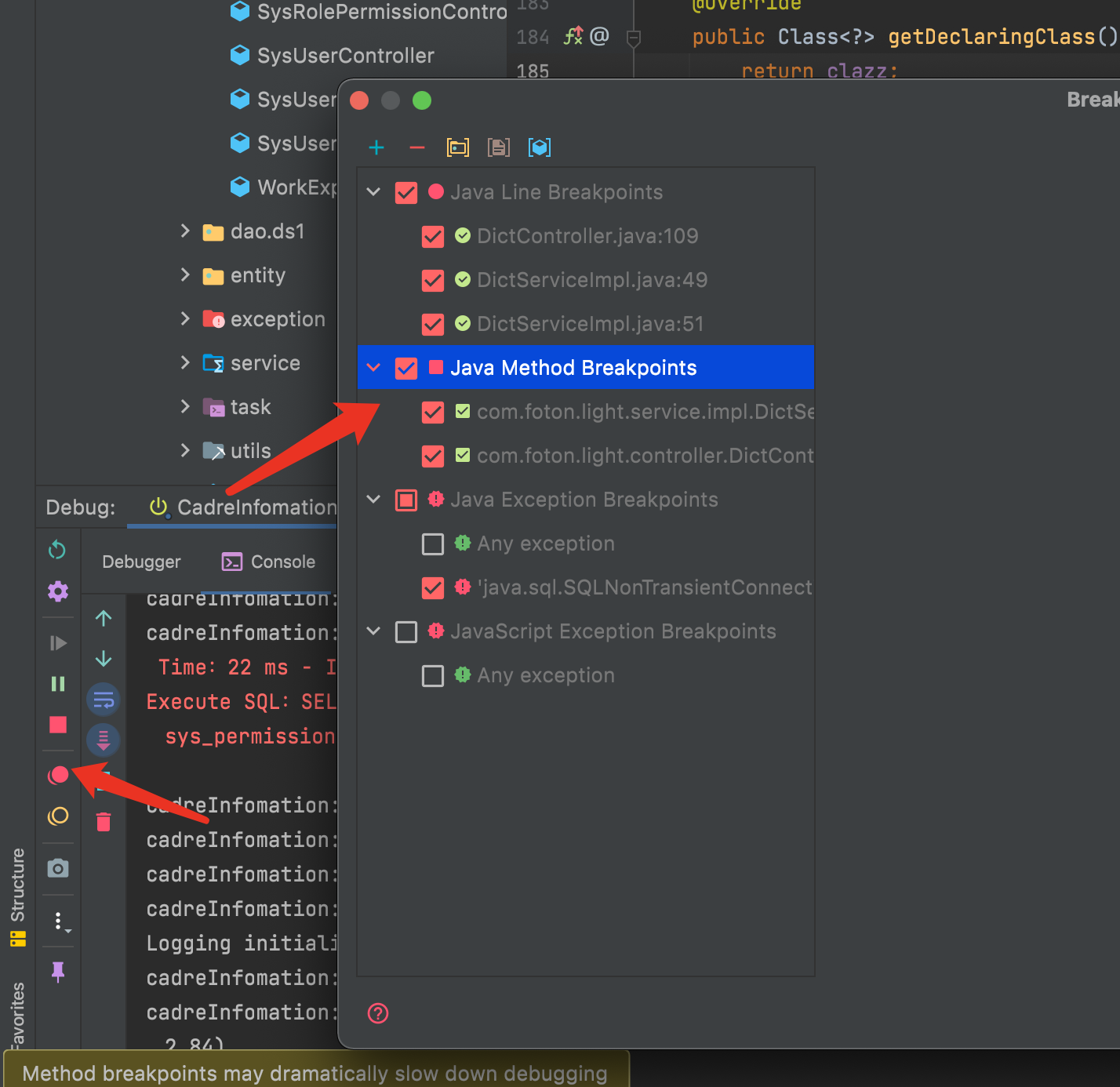Click 'Logging initiali' console line
Image resolution: width=1120 pixels, height=1087 pixels.
click(241, 943)
